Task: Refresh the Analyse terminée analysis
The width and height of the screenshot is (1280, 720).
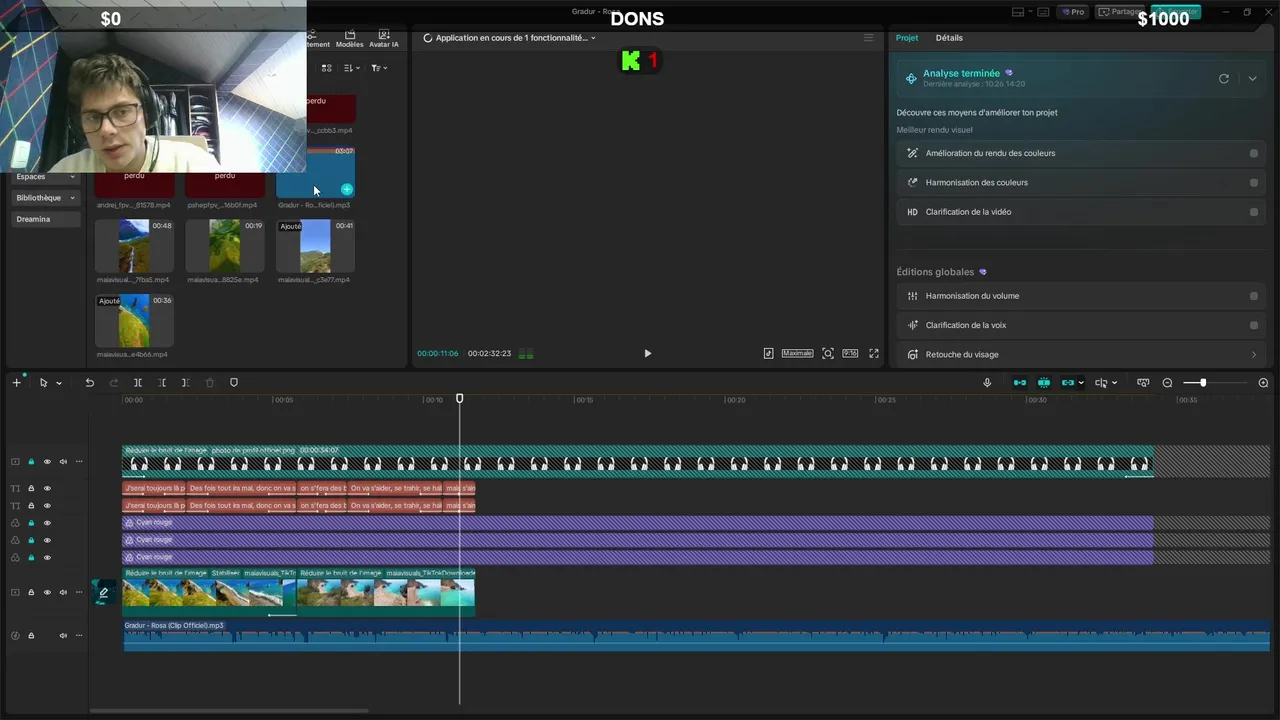Action: pyautogui.click(x=1224, y=78)
